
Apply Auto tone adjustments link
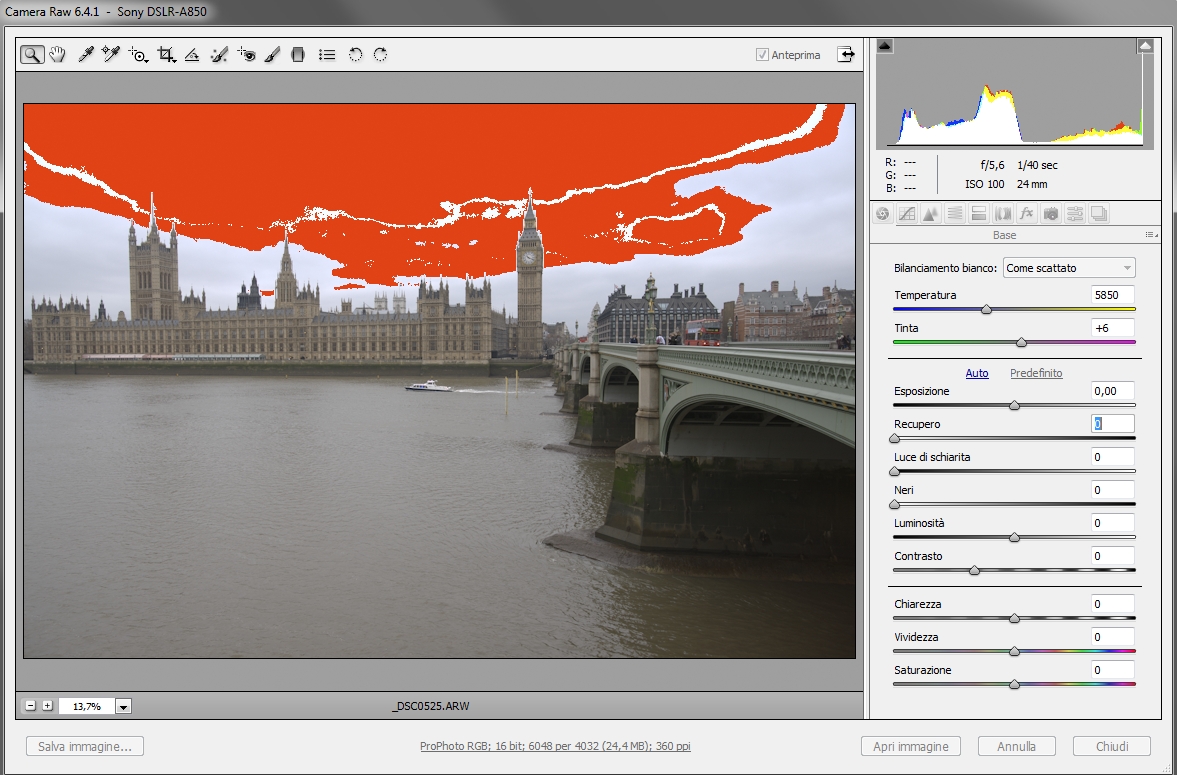tap(977, 373)
